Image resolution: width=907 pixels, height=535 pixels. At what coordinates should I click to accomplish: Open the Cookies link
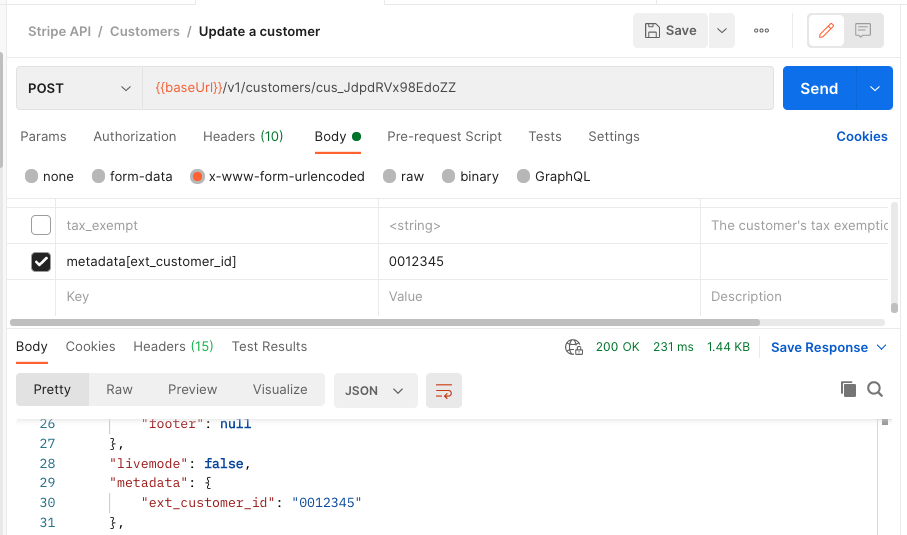coord(861,136)
